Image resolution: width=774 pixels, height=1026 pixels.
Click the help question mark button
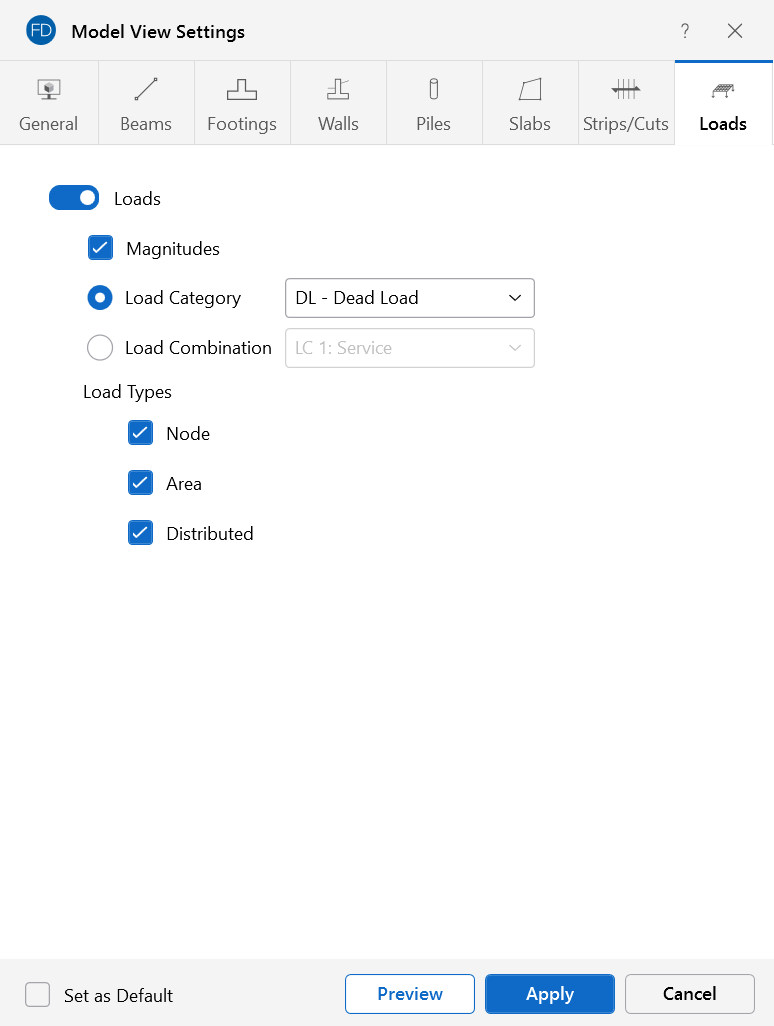point(685,31)
